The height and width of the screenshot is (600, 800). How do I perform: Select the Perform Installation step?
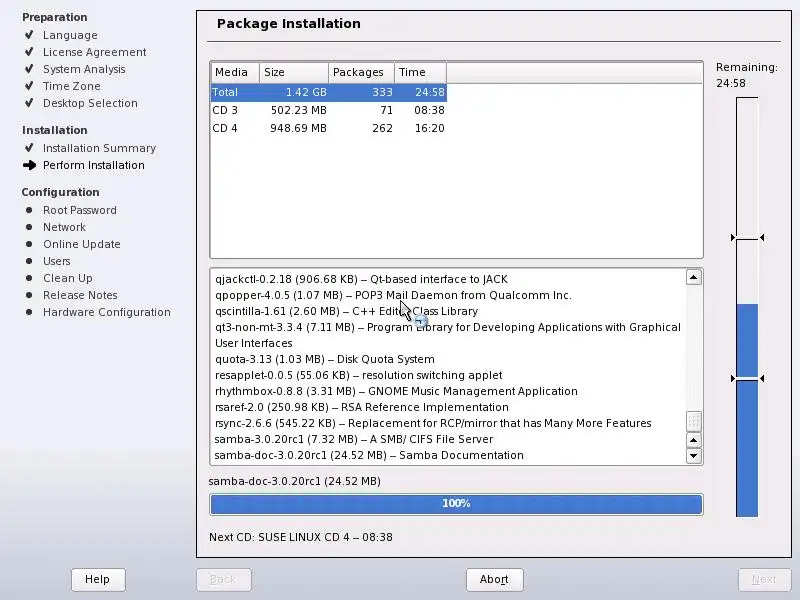(93, 165)
